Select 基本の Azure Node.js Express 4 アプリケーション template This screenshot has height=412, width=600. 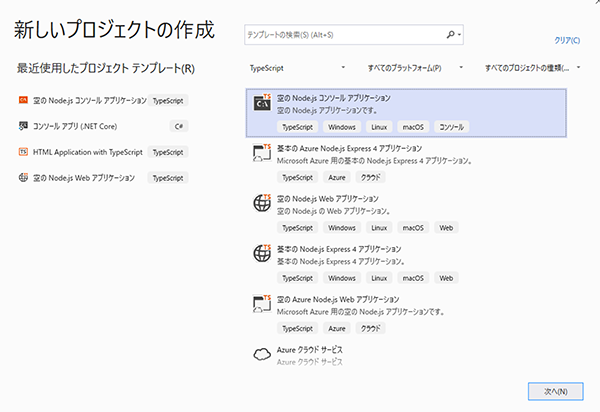tap(406, 163)
